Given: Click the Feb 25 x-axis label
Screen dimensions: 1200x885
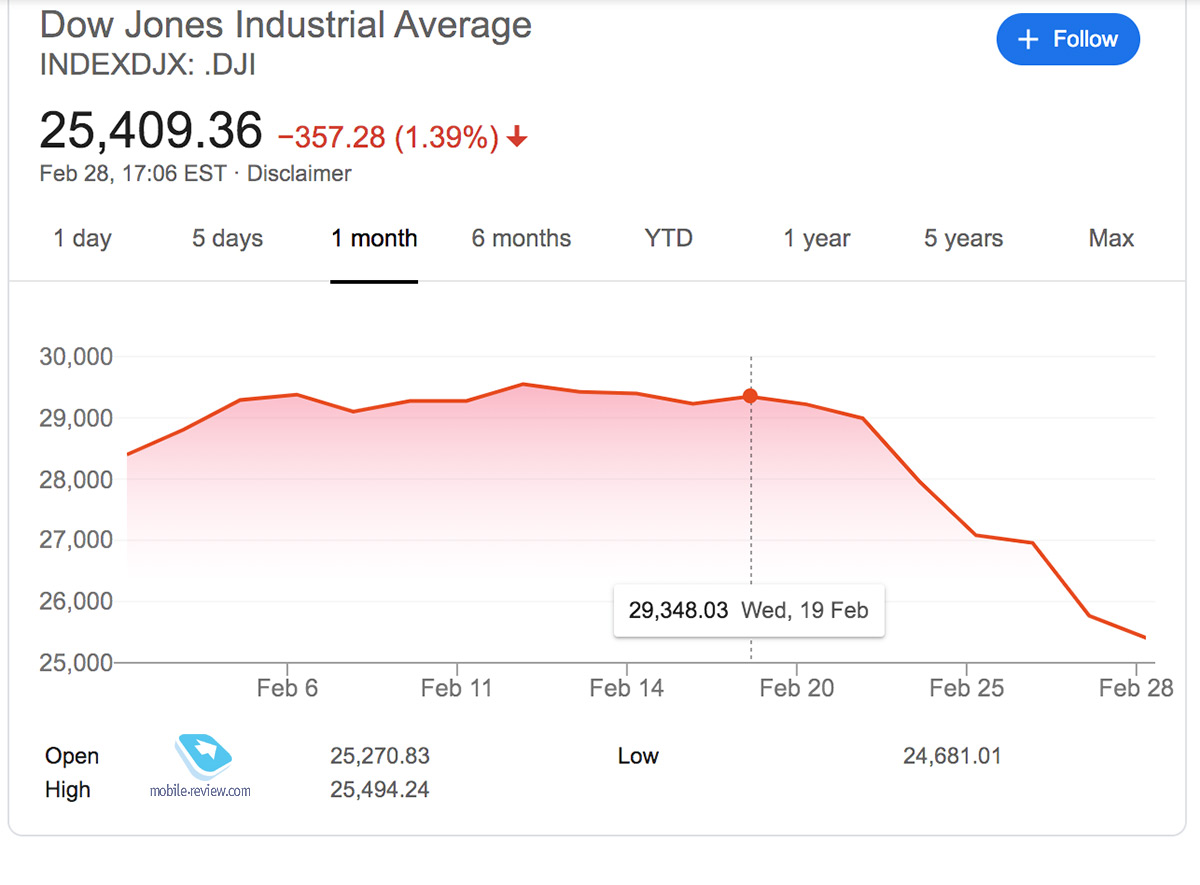Looking at the screenshot, I should tap(966, 688).
